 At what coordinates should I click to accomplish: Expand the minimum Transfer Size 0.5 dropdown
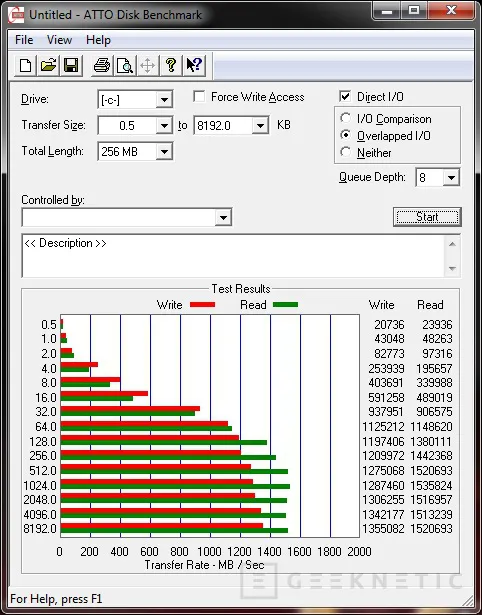(164, 126)
